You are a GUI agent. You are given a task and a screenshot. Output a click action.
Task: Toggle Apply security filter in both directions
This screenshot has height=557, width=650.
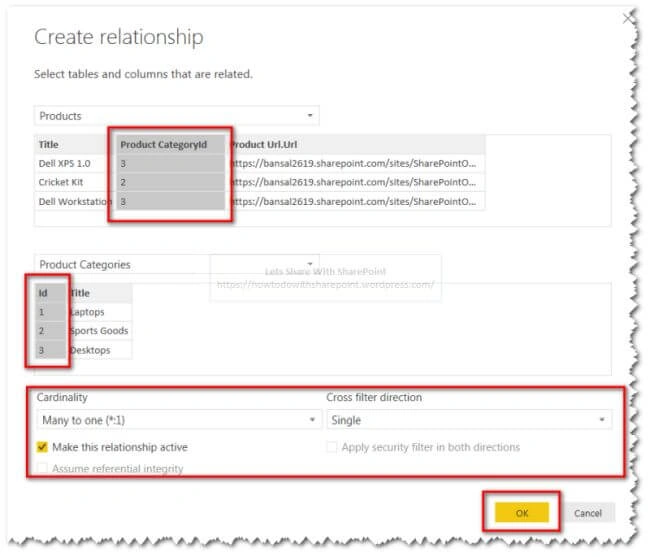pos(332,447)
